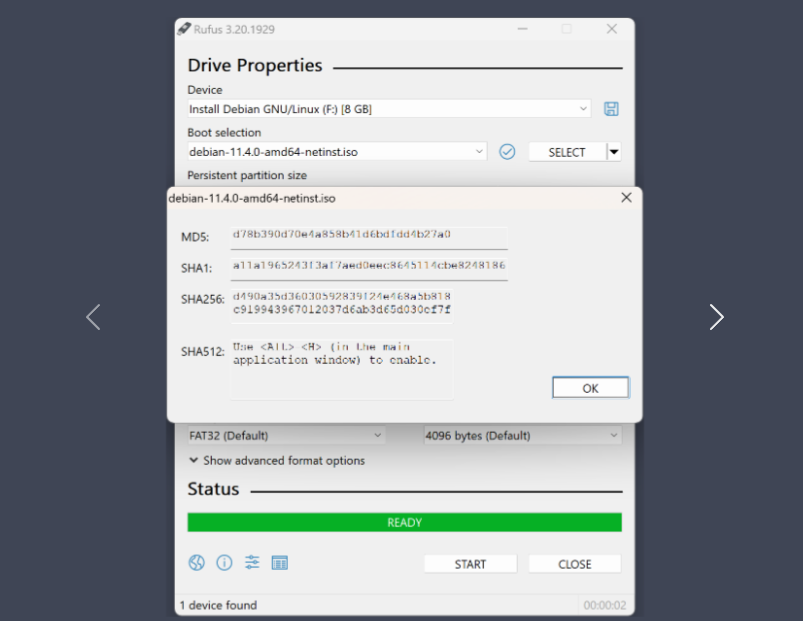
Task: Open the FAT32 file system dropdown
Action: click(286, 436)
